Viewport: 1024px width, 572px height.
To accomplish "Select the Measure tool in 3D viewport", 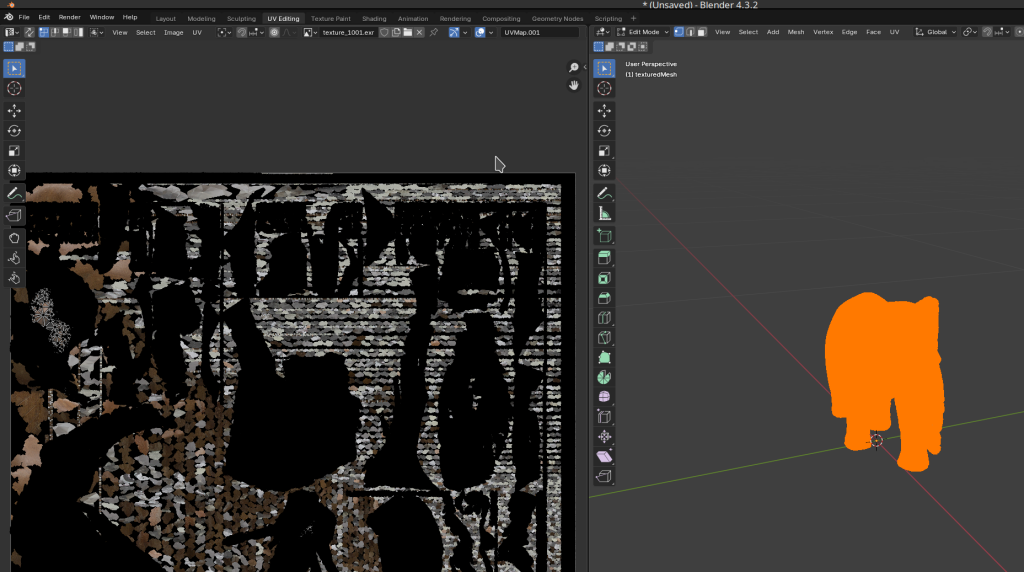I will pyautogui.click(x=604, y=213).
